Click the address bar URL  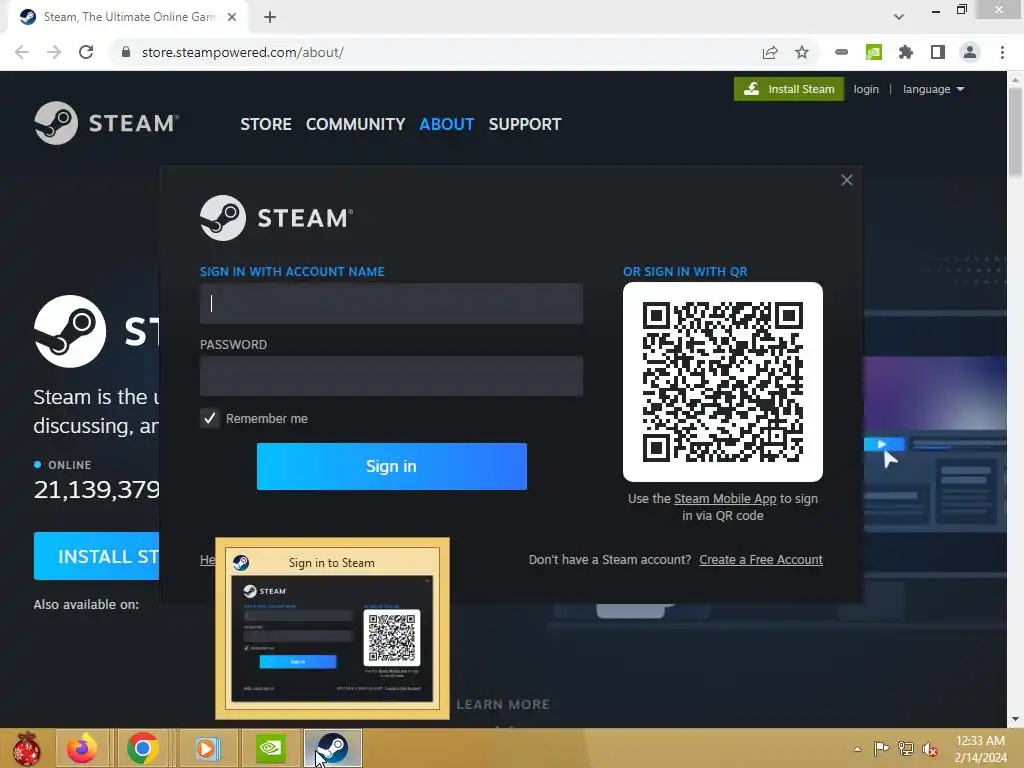point(242,52)
